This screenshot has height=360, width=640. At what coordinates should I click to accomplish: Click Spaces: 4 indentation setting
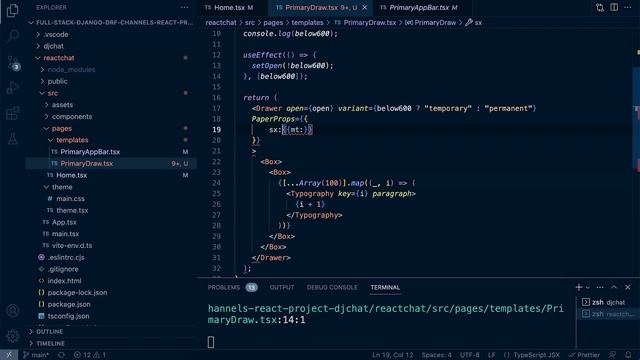pos(437,355)
